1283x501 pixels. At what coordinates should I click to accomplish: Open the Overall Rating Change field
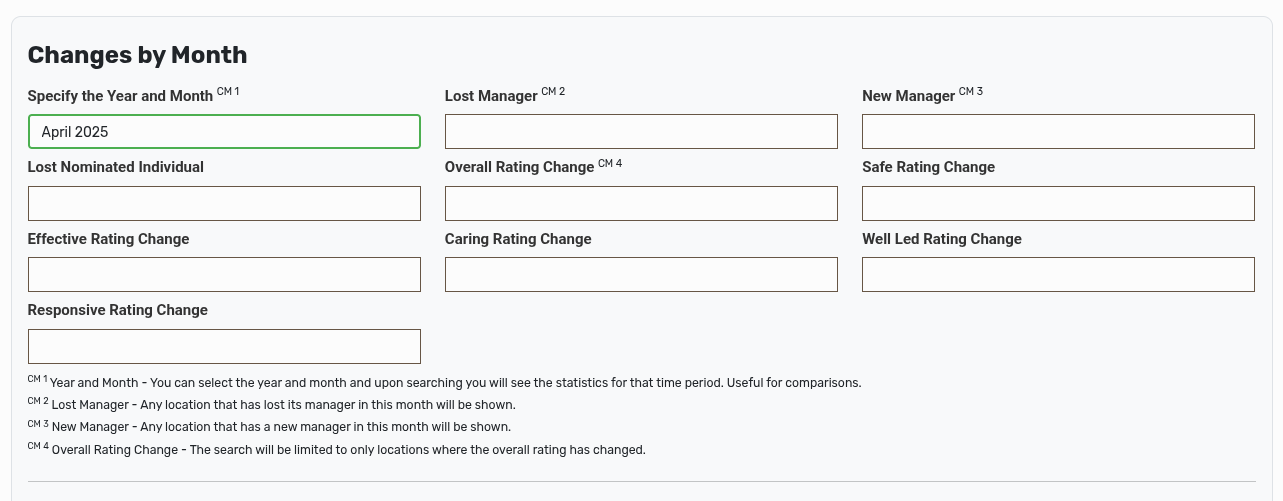[641, 204]
